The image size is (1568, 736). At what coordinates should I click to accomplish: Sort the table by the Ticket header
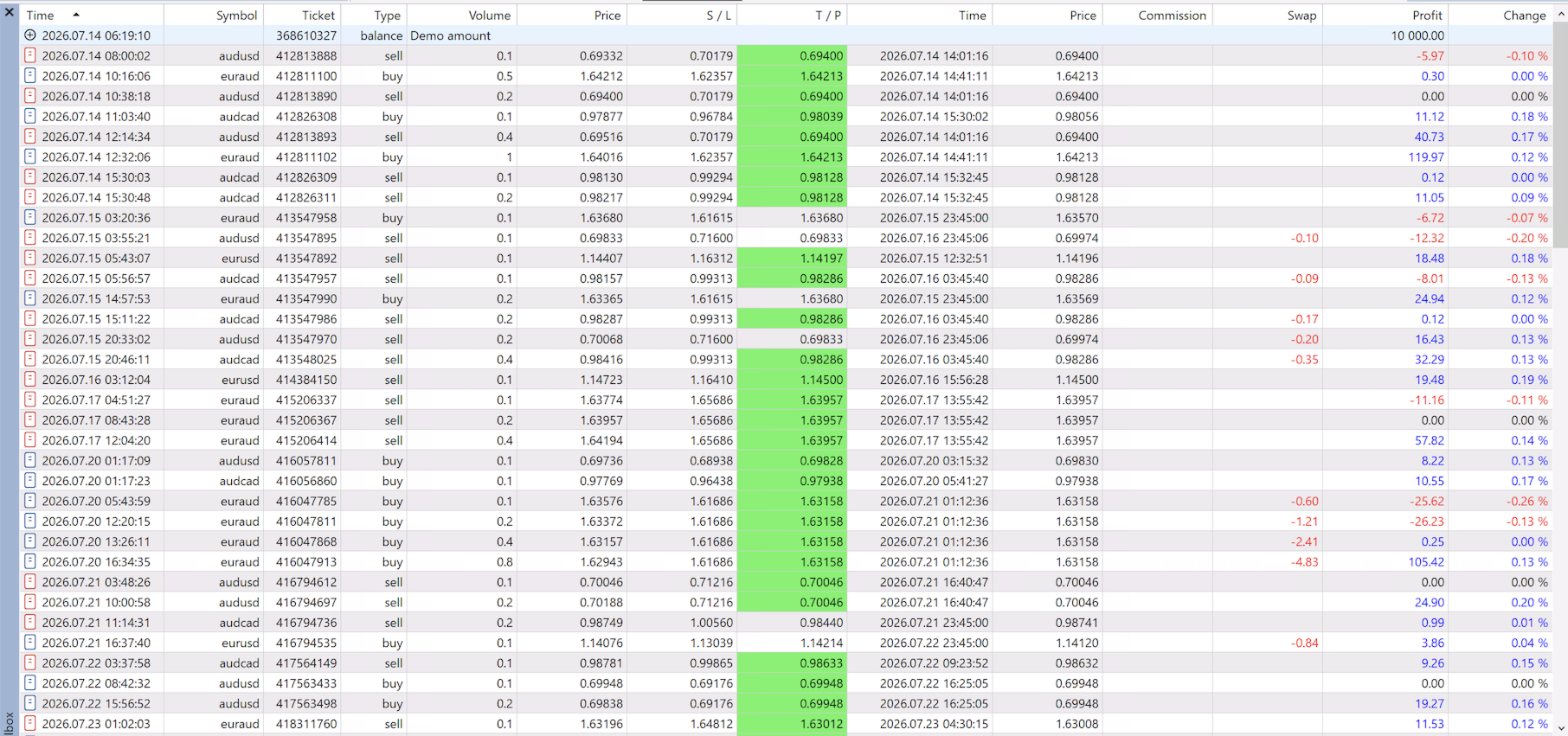pyautogui.click(x=302, y=16)
